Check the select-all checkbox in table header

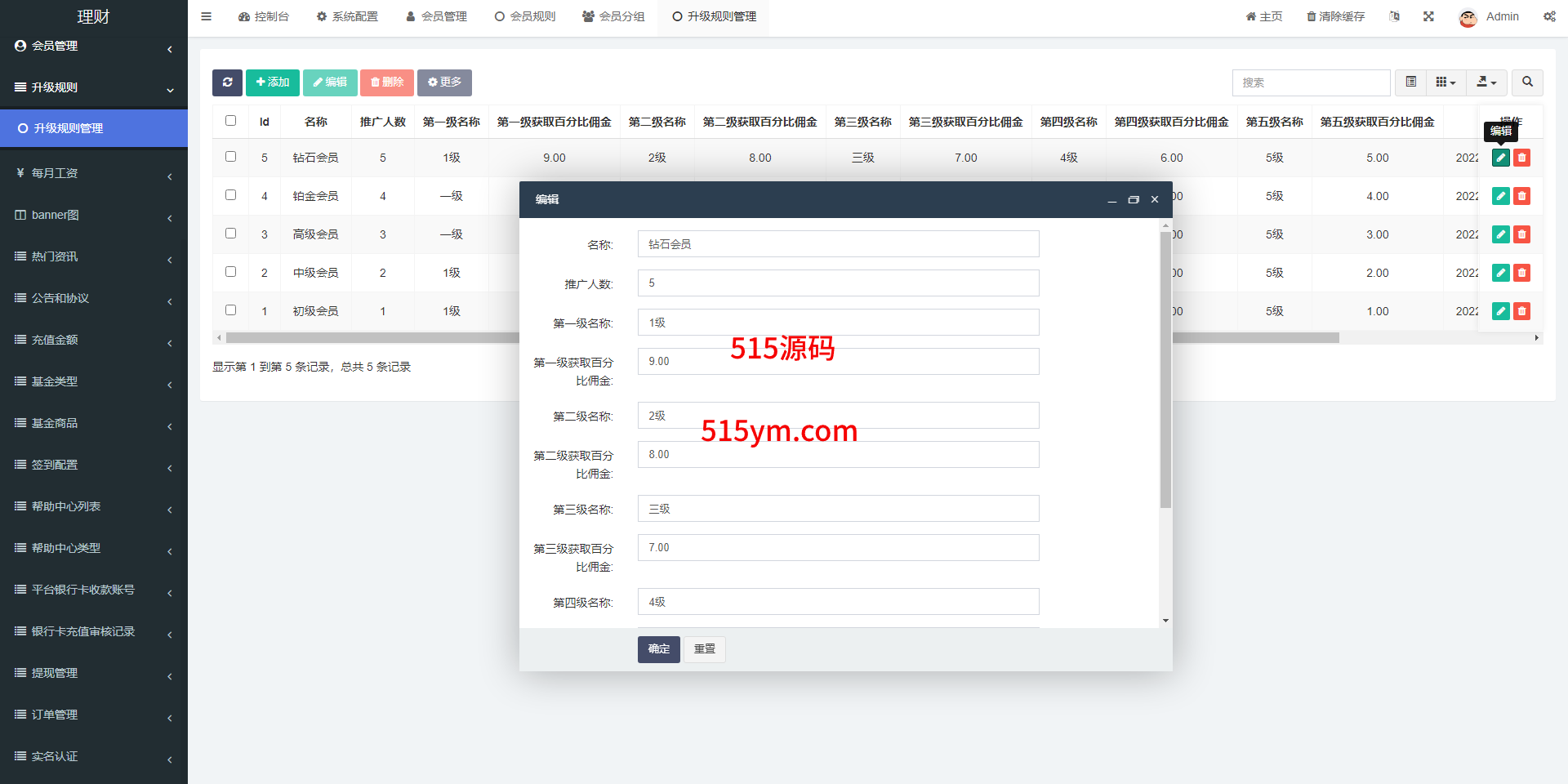click(230, 121)
